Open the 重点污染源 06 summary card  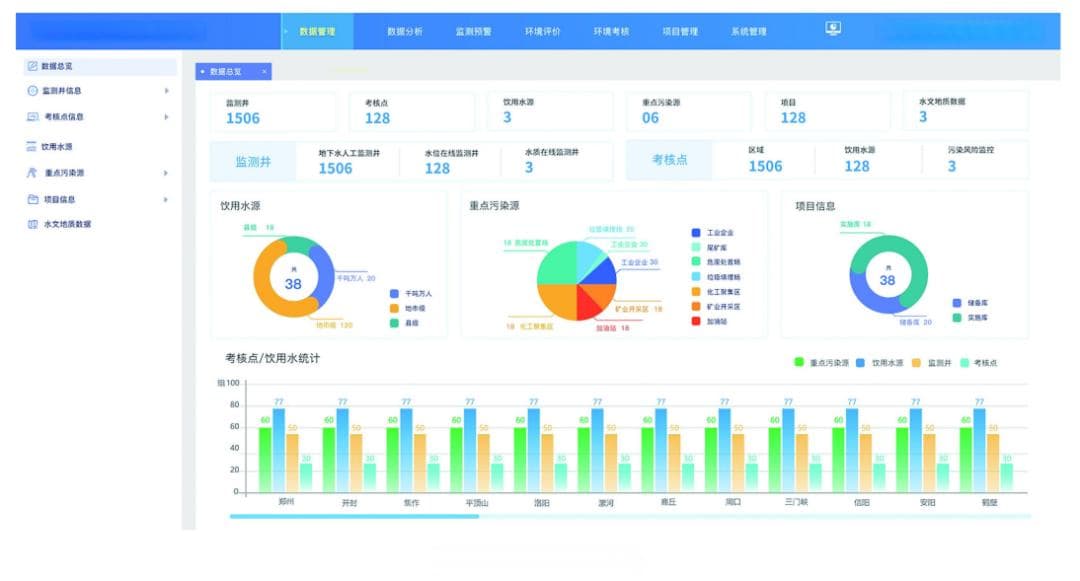pos(688,112)
